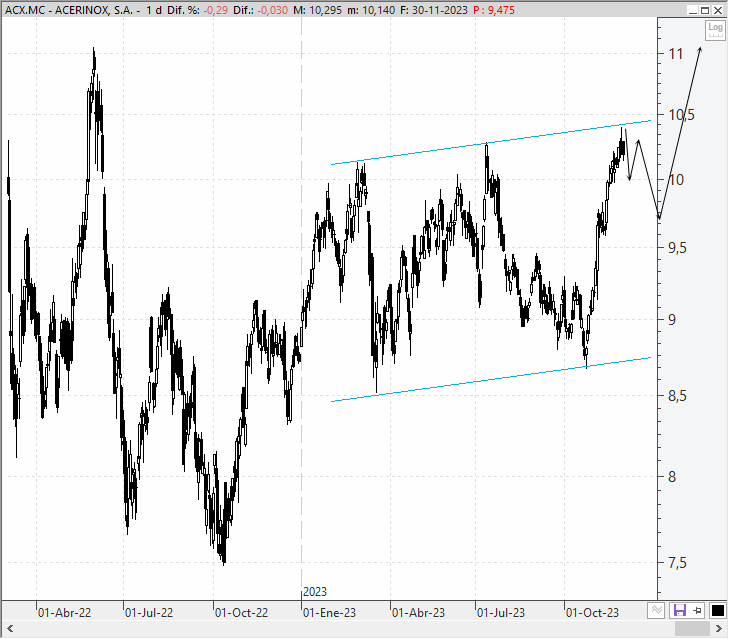Viewport: 729px width, 639px height.
Task: Click the 8 price axis label
Action: pyautogui.click(x=672, y=477)
